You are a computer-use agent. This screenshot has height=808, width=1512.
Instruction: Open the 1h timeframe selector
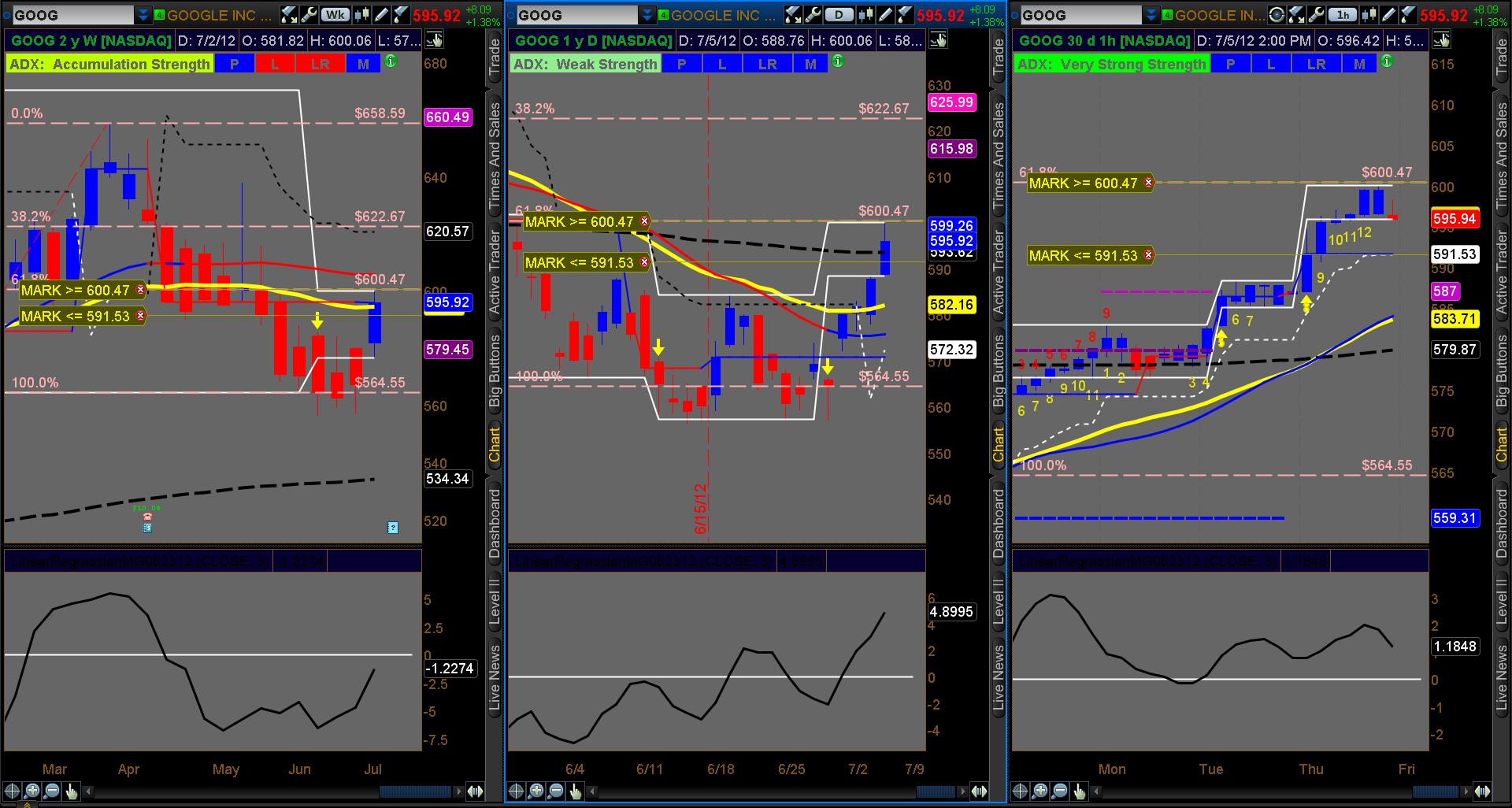[1343, 15]
